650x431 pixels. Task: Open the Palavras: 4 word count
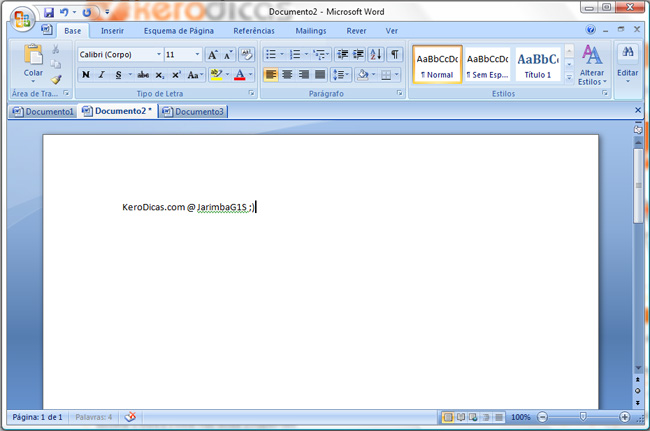click(94, 417)
